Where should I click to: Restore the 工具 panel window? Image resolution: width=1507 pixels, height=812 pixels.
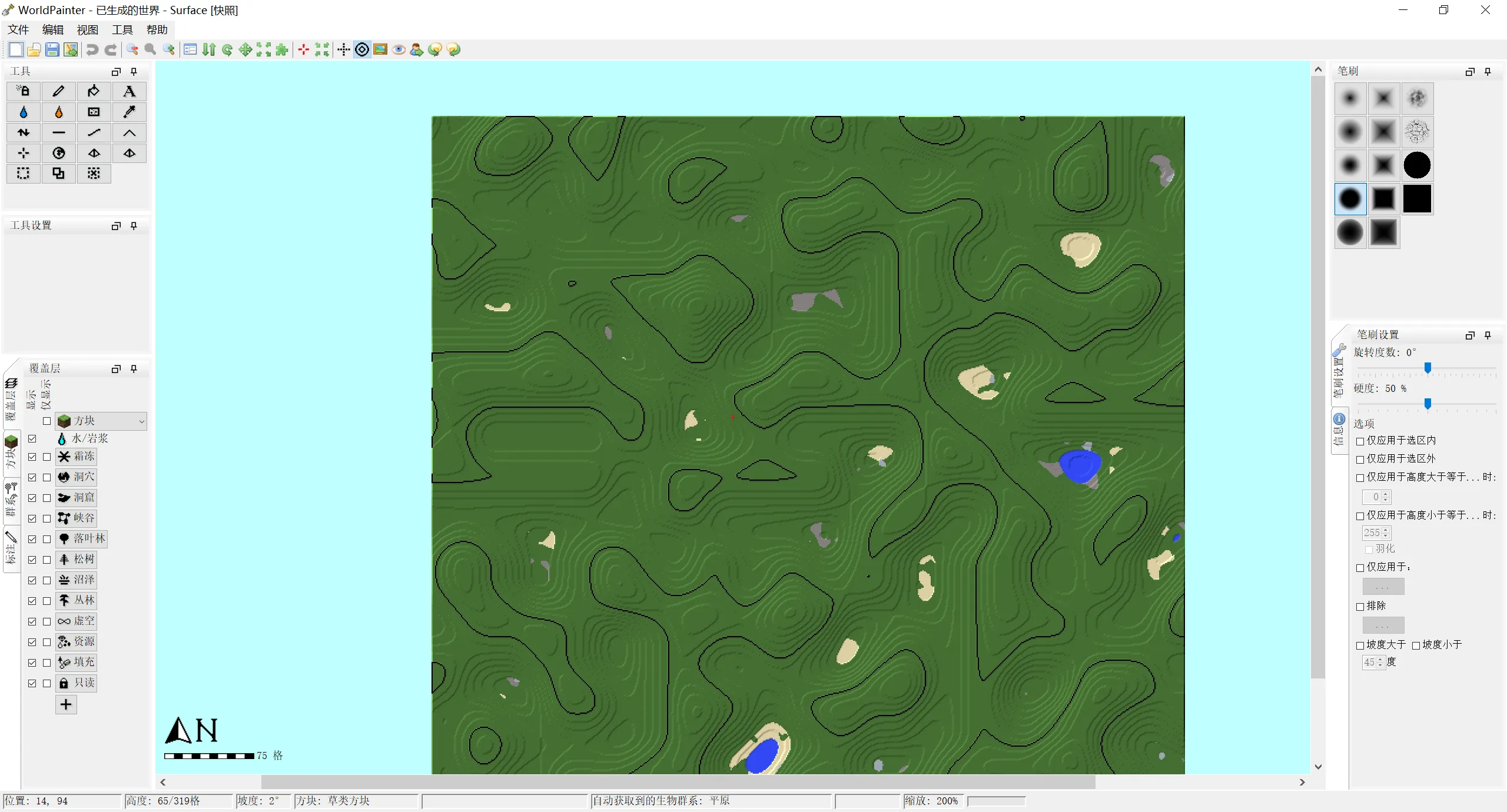tap(116, 72)
